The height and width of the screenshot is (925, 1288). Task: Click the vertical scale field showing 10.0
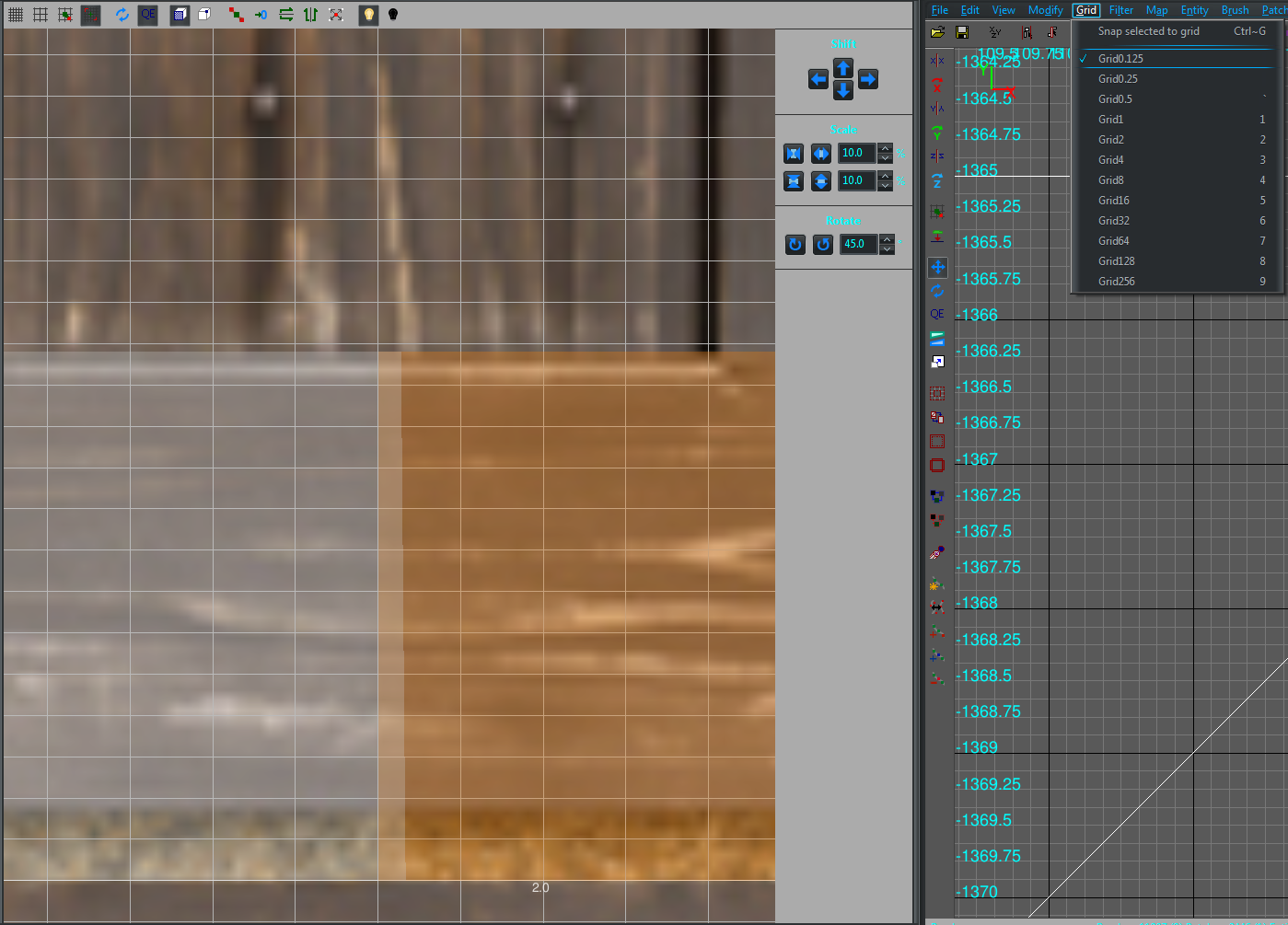tap(855, 180)
